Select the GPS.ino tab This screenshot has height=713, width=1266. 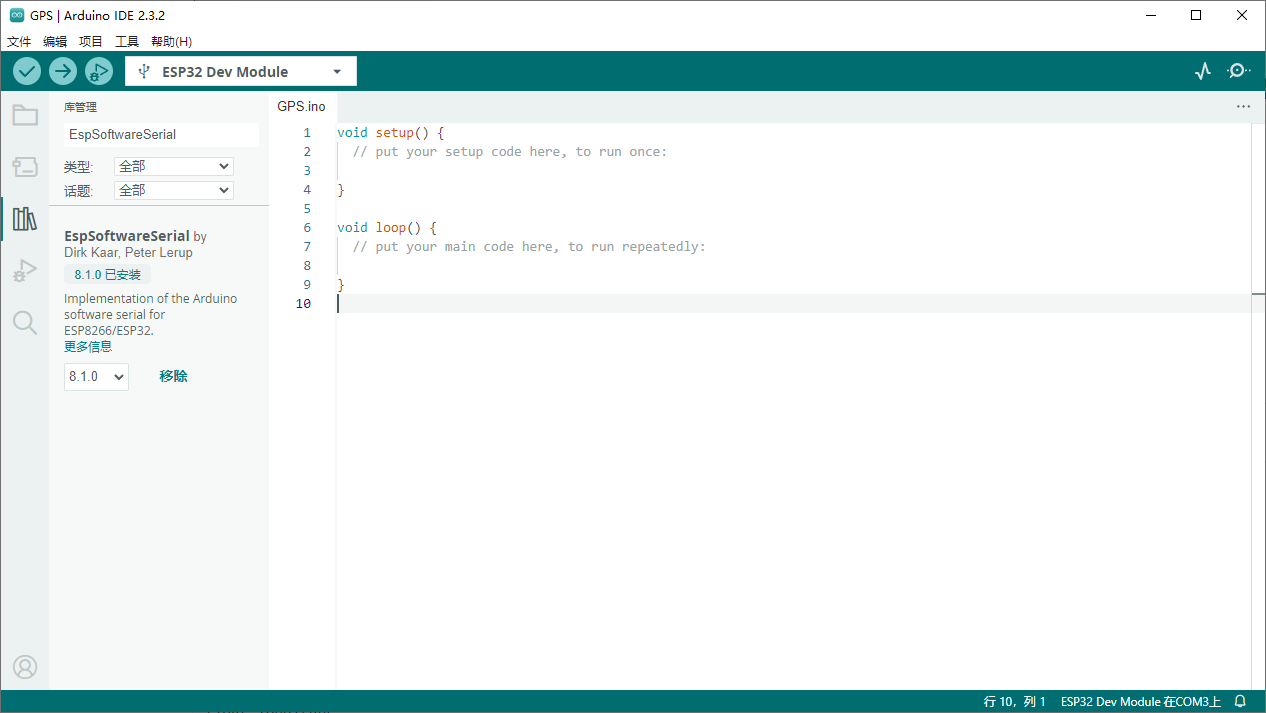coord(301,106)
